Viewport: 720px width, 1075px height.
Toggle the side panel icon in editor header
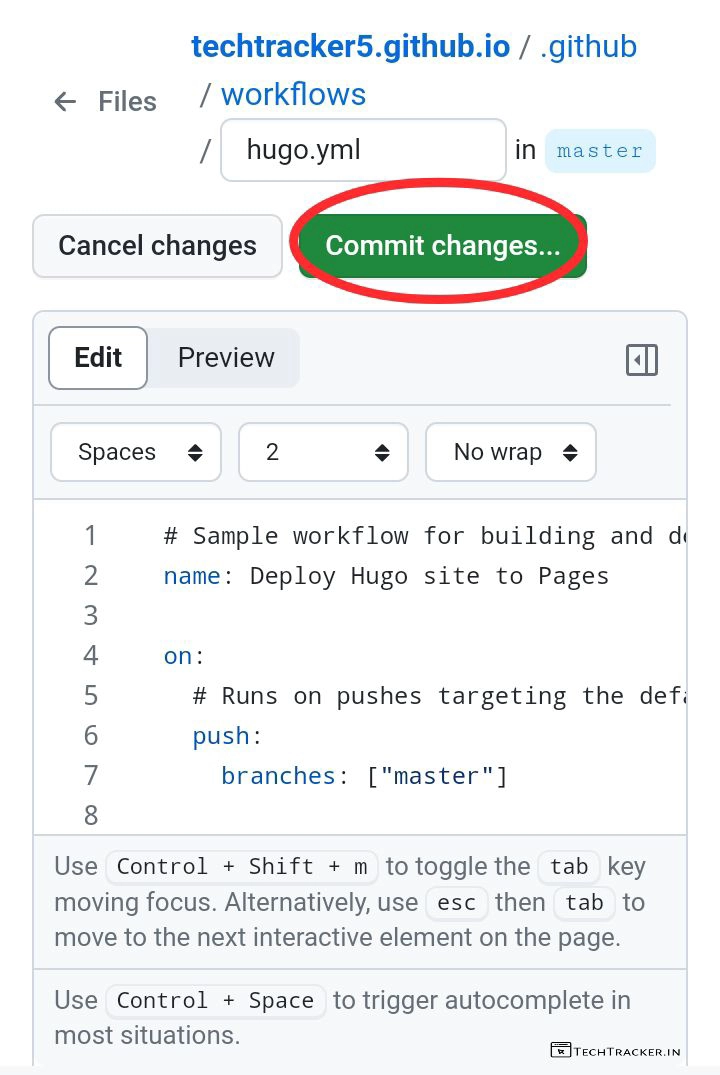click(x=642, y=360)
